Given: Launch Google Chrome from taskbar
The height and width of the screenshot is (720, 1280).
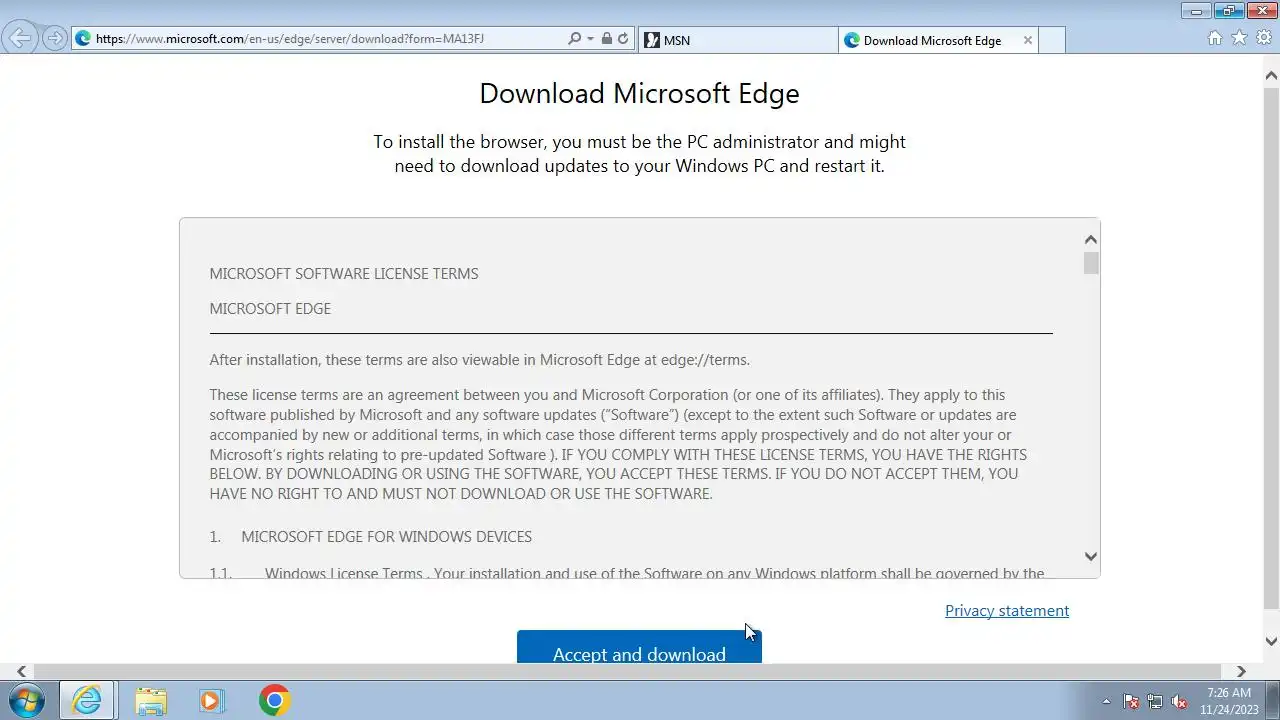Looking at the screenshot, I should tap(274, 700).
